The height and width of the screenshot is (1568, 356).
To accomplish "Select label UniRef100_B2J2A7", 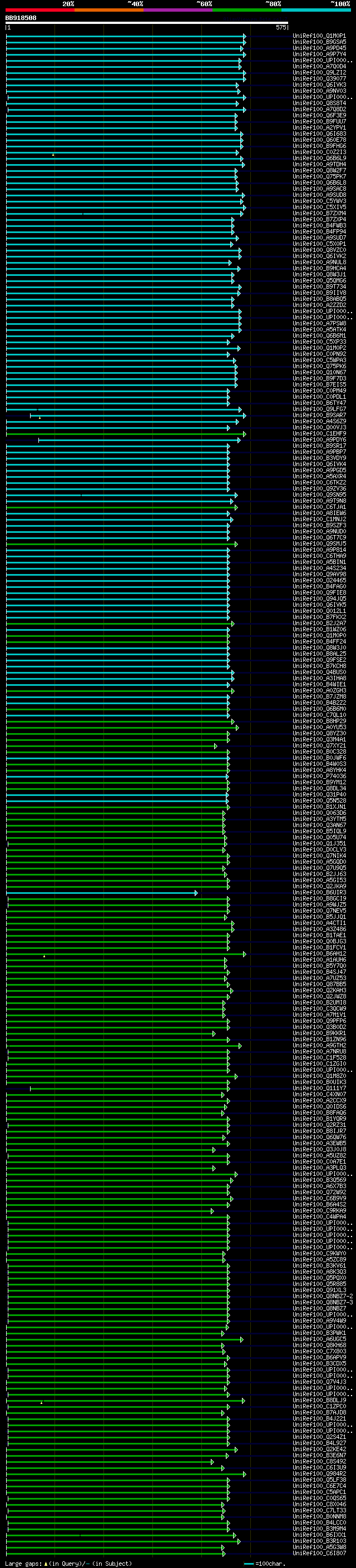I will coord(319,624).
